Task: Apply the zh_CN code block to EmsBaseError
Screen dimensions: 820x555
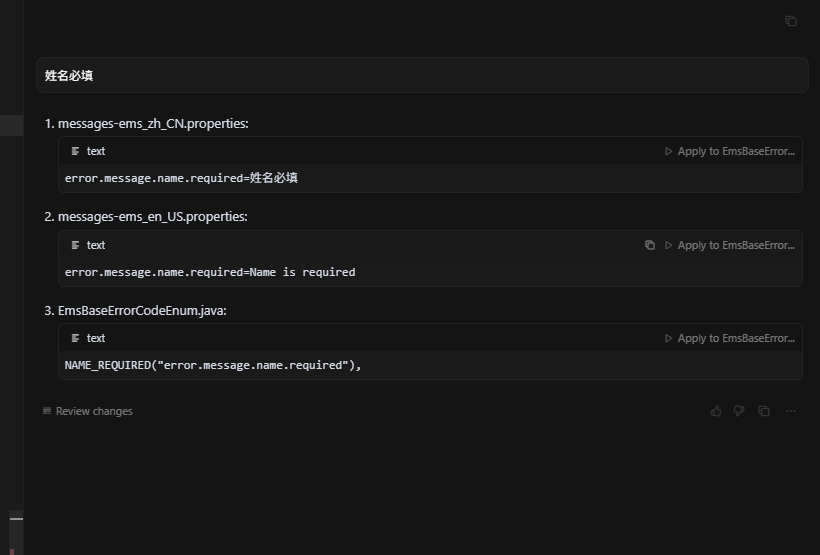Action: tap(730, 151)
